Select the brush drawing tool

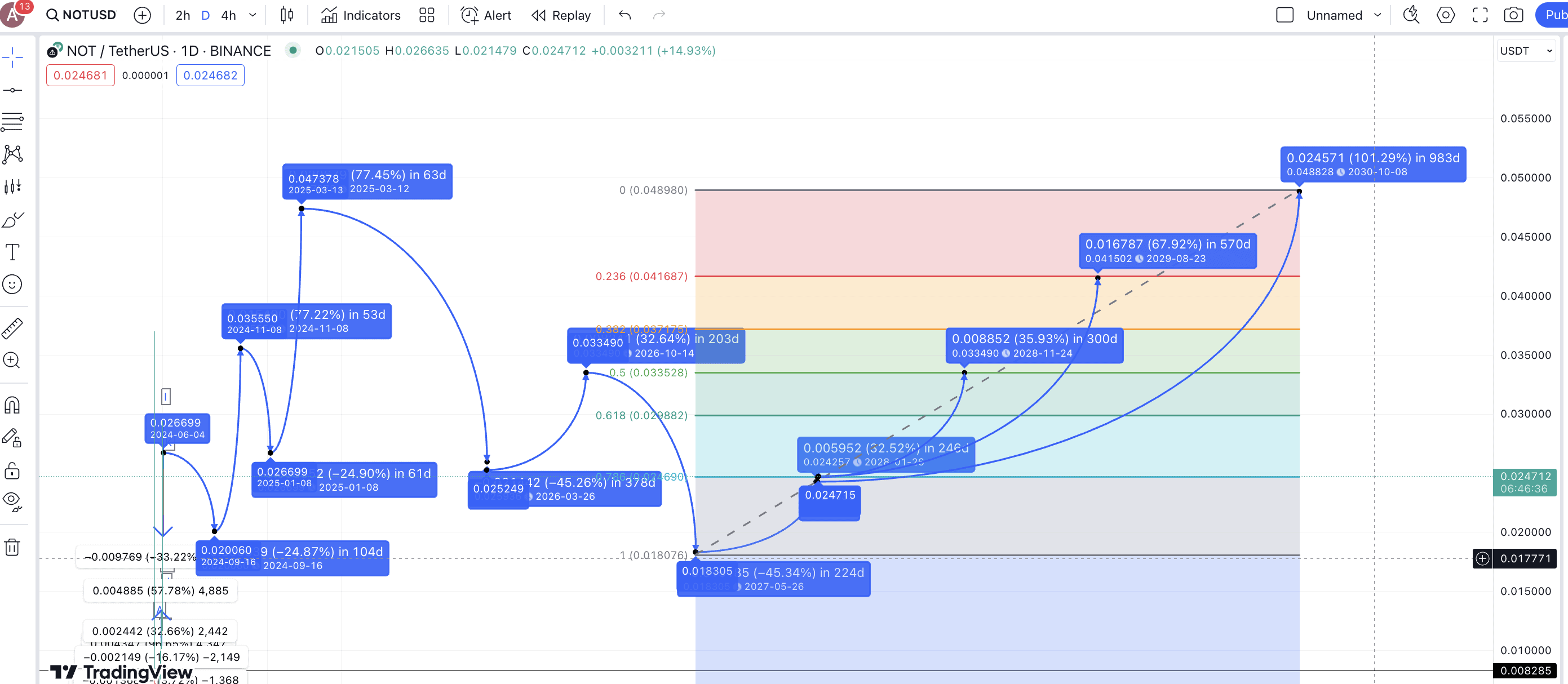point(12,220)
